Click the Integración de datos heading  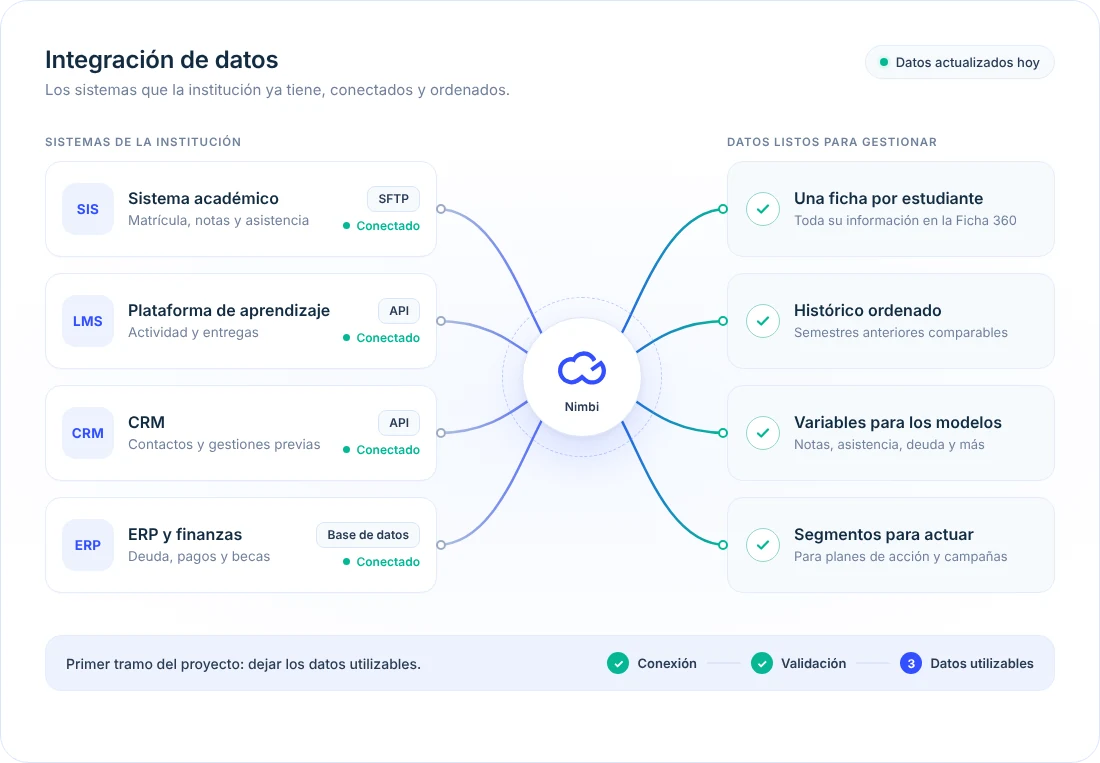[162, 60]
